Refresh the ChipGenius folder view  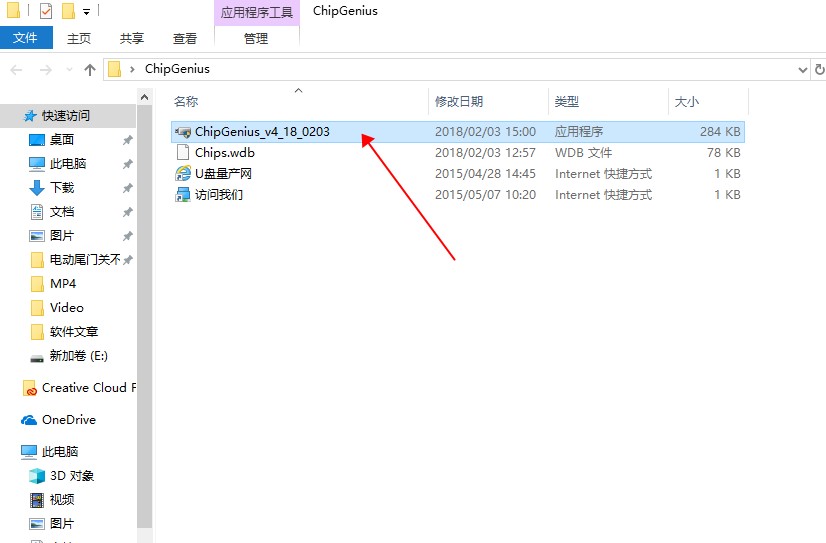pyautogui.click(x=819, y=70)
